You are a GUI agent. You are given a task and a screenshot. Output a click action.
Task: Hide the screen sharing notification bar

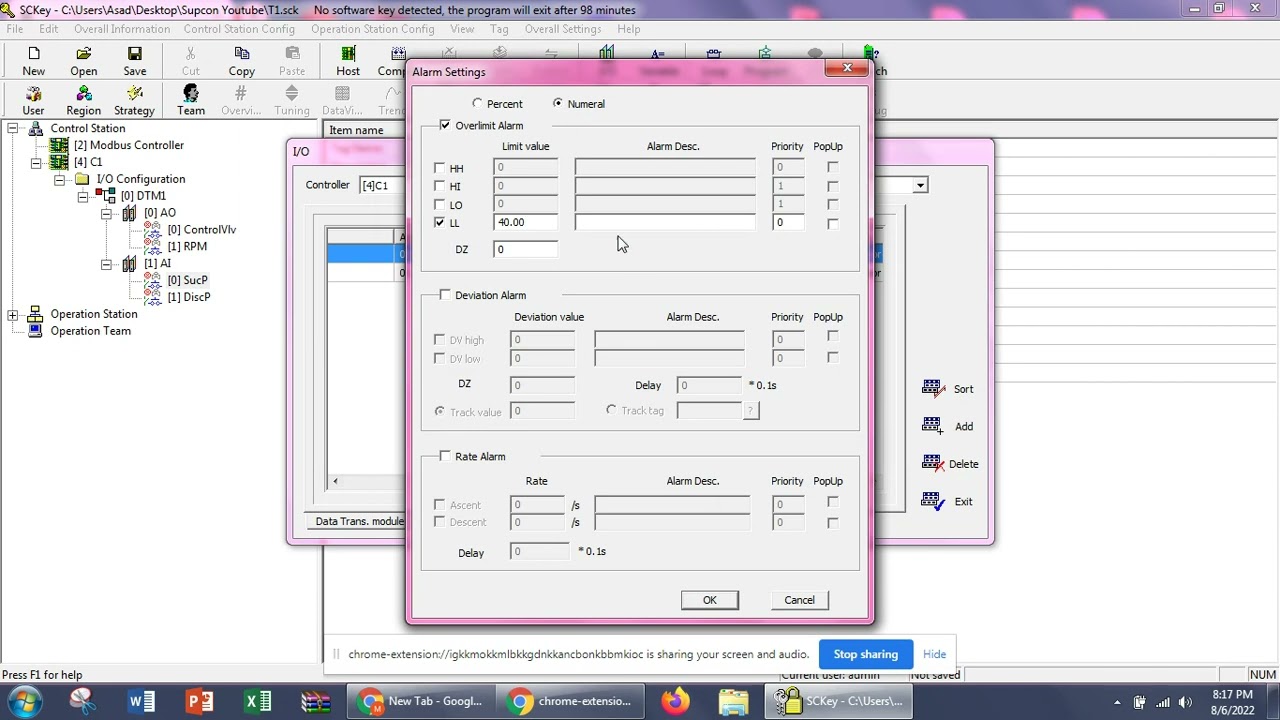934,654
